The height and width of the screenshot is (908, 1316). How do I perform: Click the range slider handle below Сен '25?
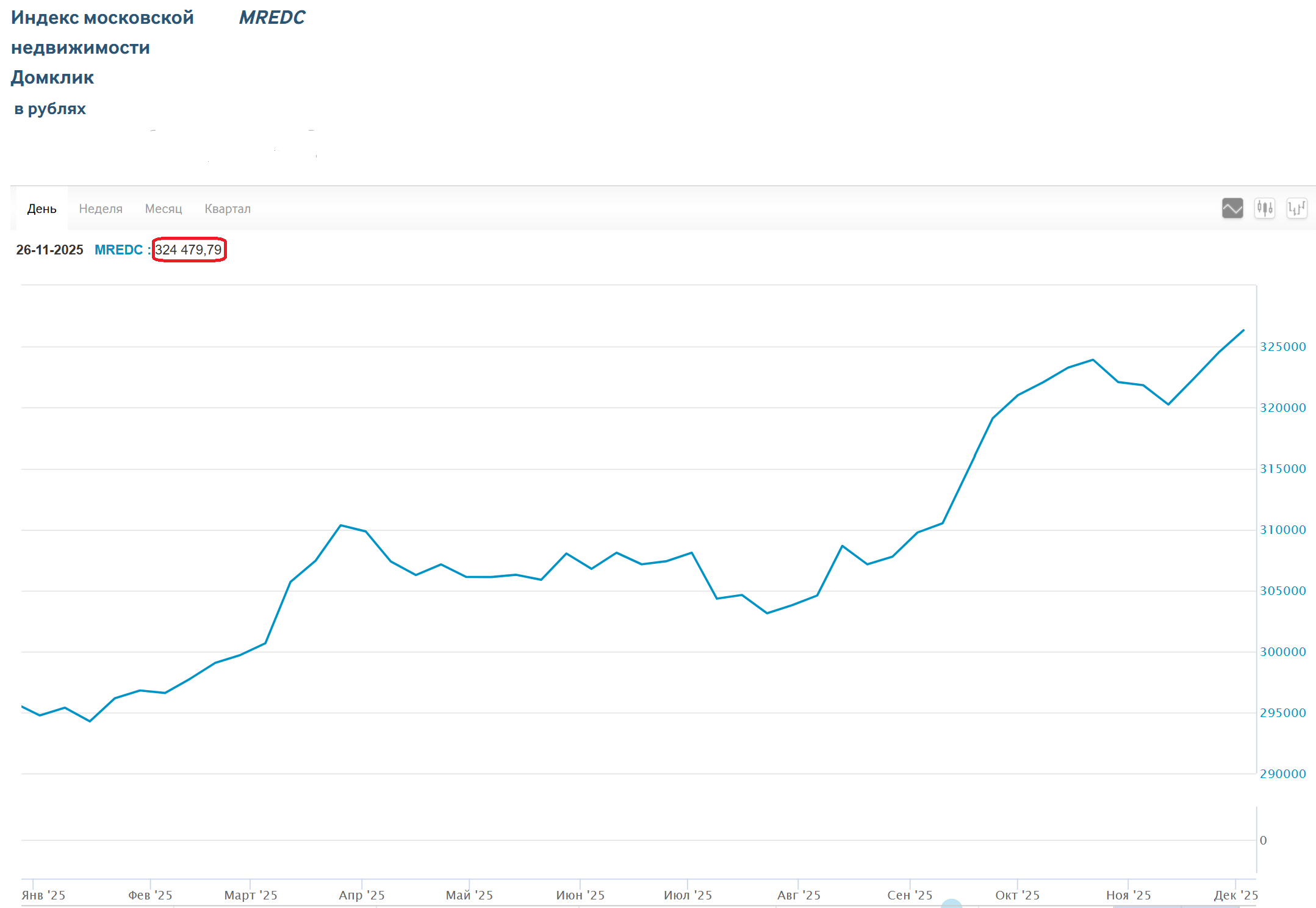951,904
